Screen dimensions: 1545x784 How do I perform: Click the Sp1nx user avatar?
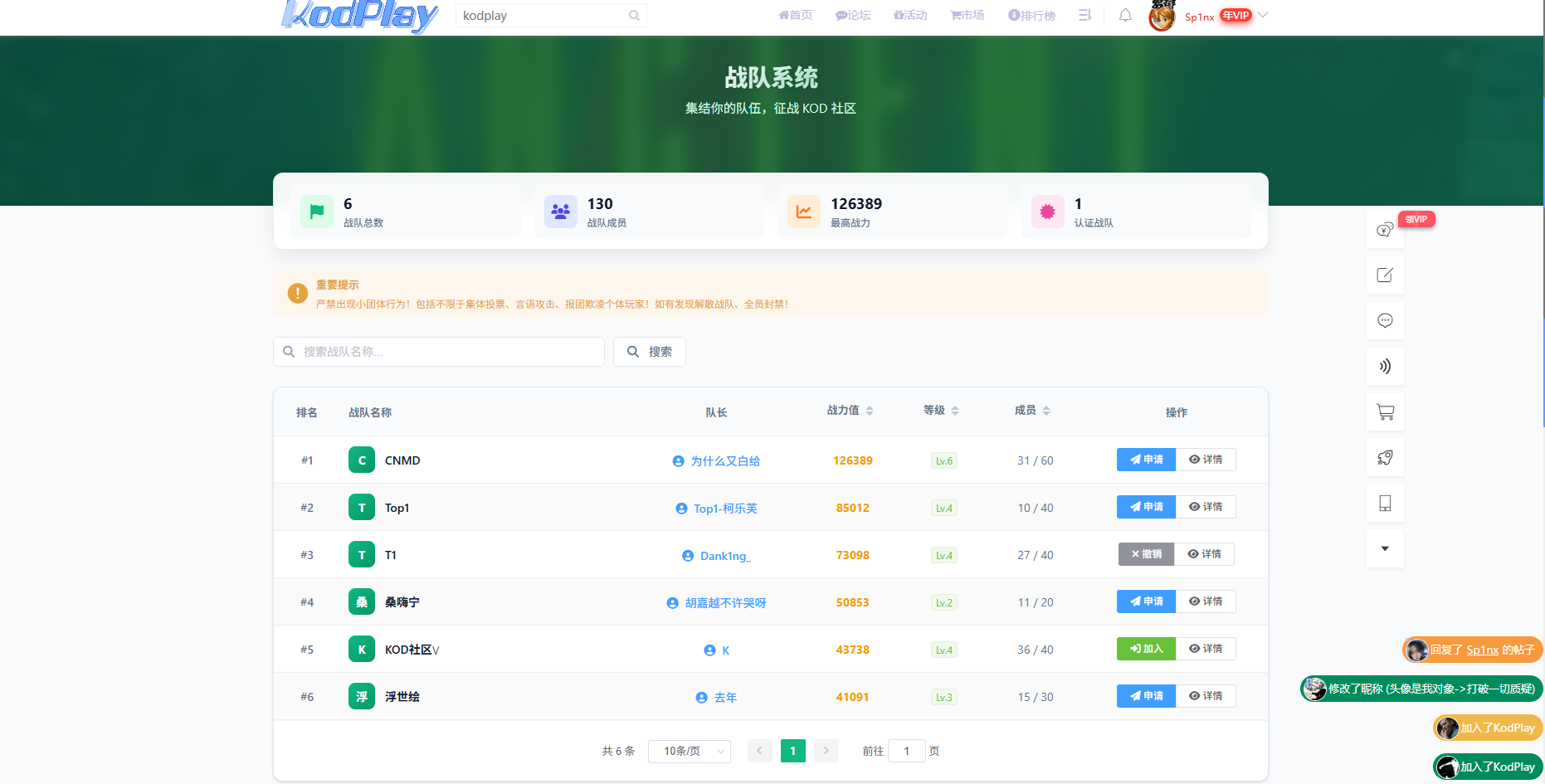click(1162, 17)
